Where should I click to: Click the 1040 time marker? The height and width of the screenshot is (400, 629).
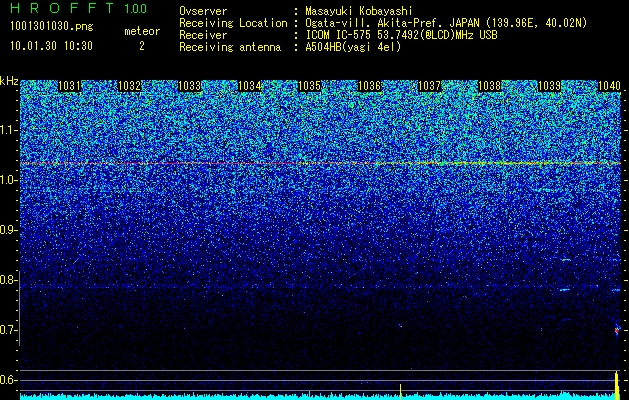click(609, 86)
